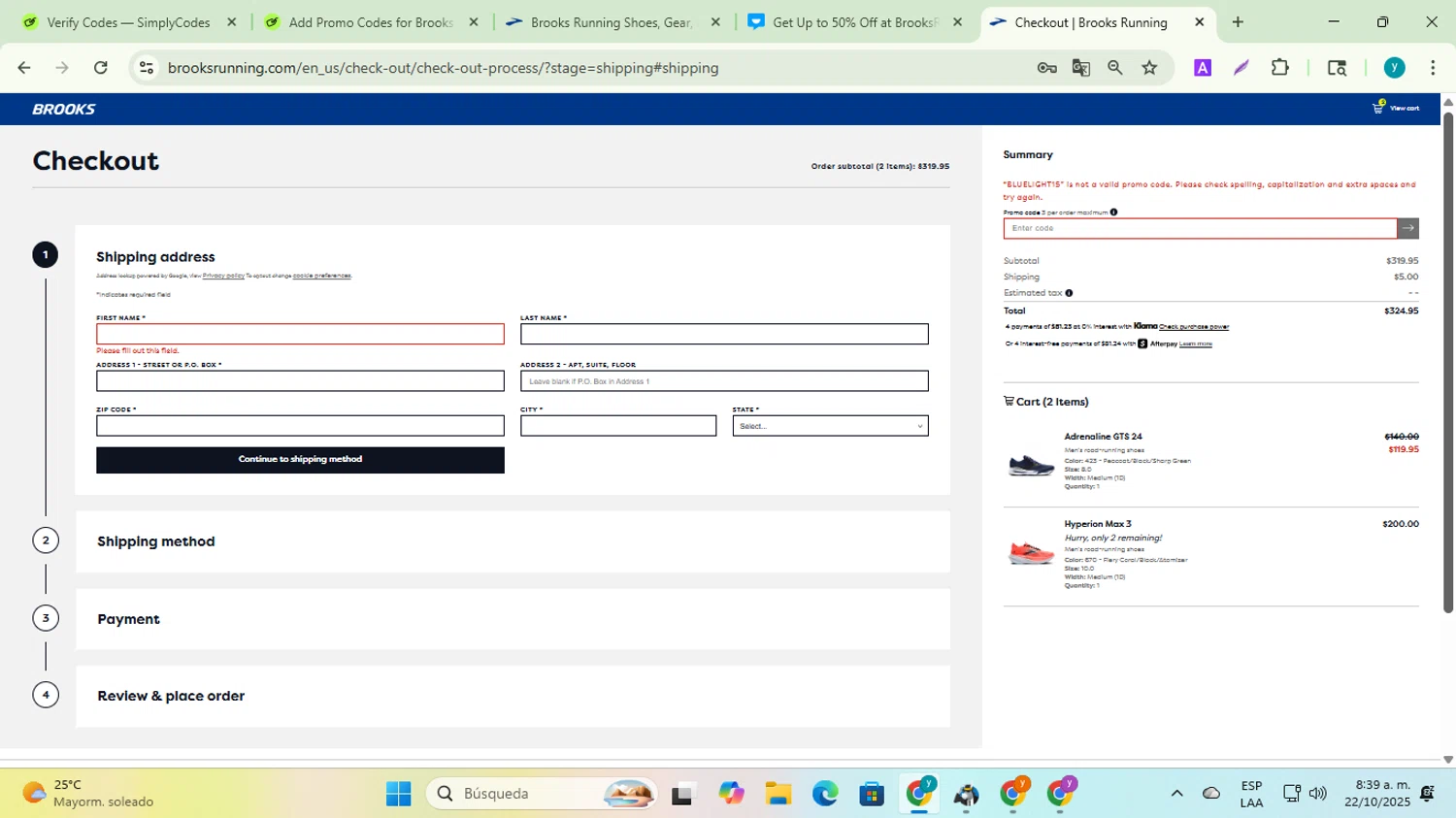The image size is (1456, 818).
Task: Open Chrome's three-dot menu
Action: coord(1433,68)
